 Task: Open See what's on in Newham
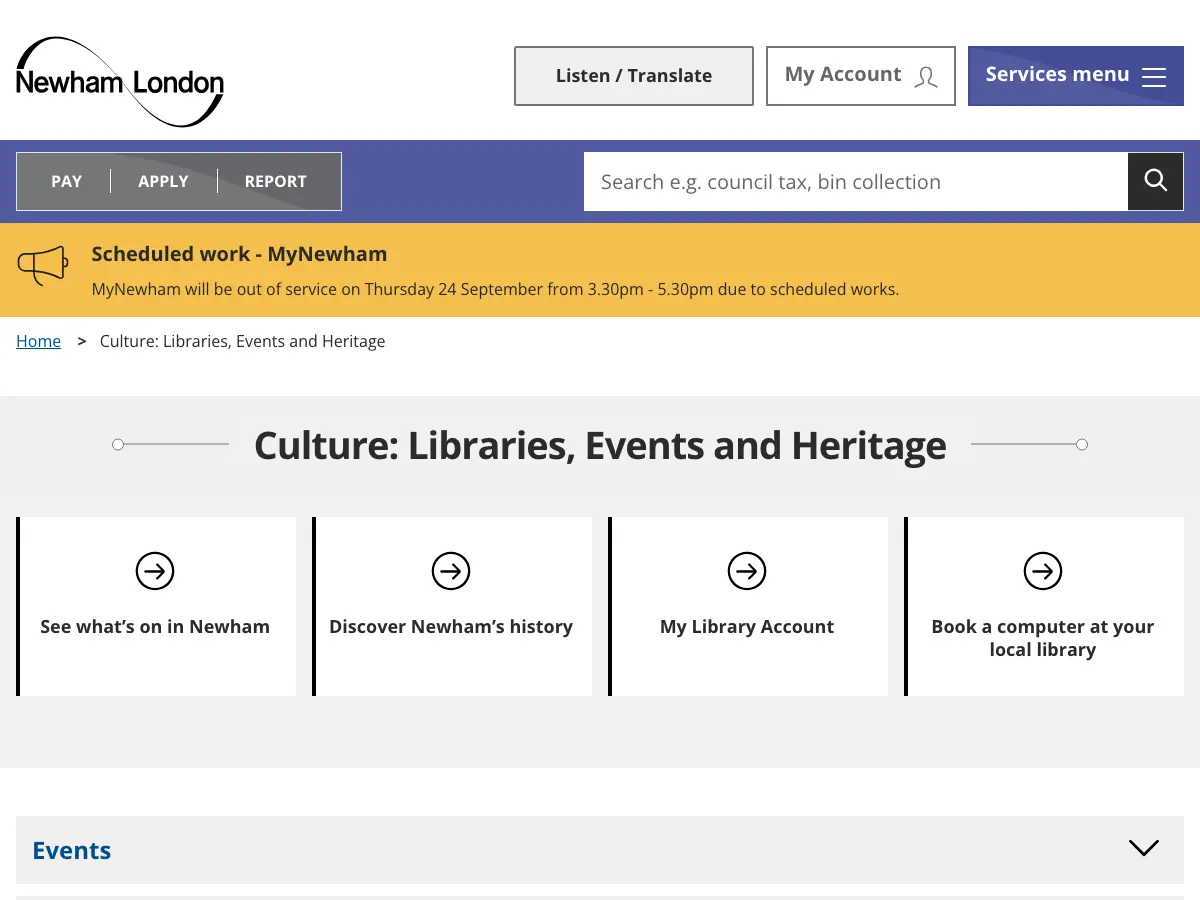[x=156, y=607]
